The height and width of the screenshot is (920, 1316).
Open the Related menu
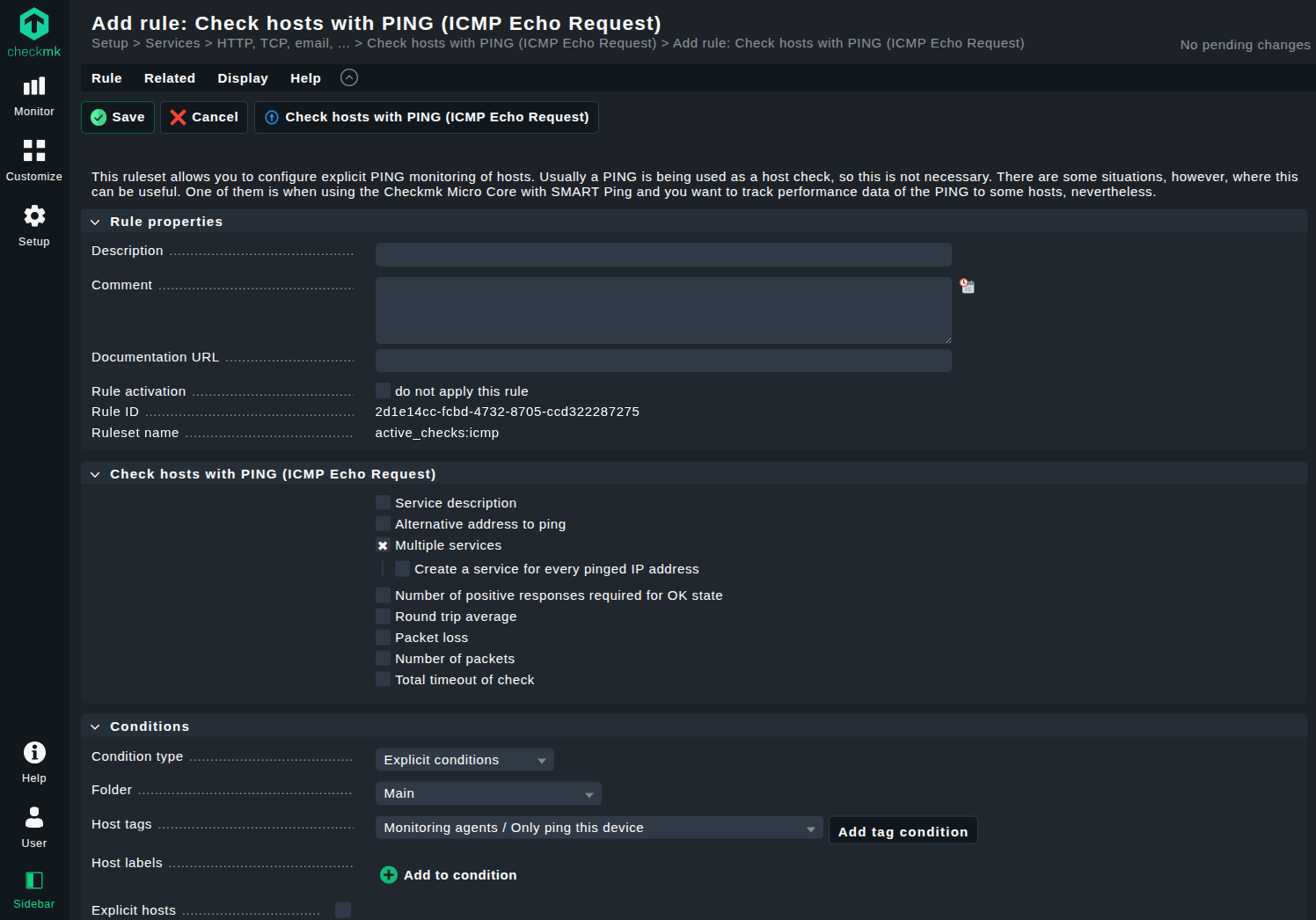(x=170, y=78)
